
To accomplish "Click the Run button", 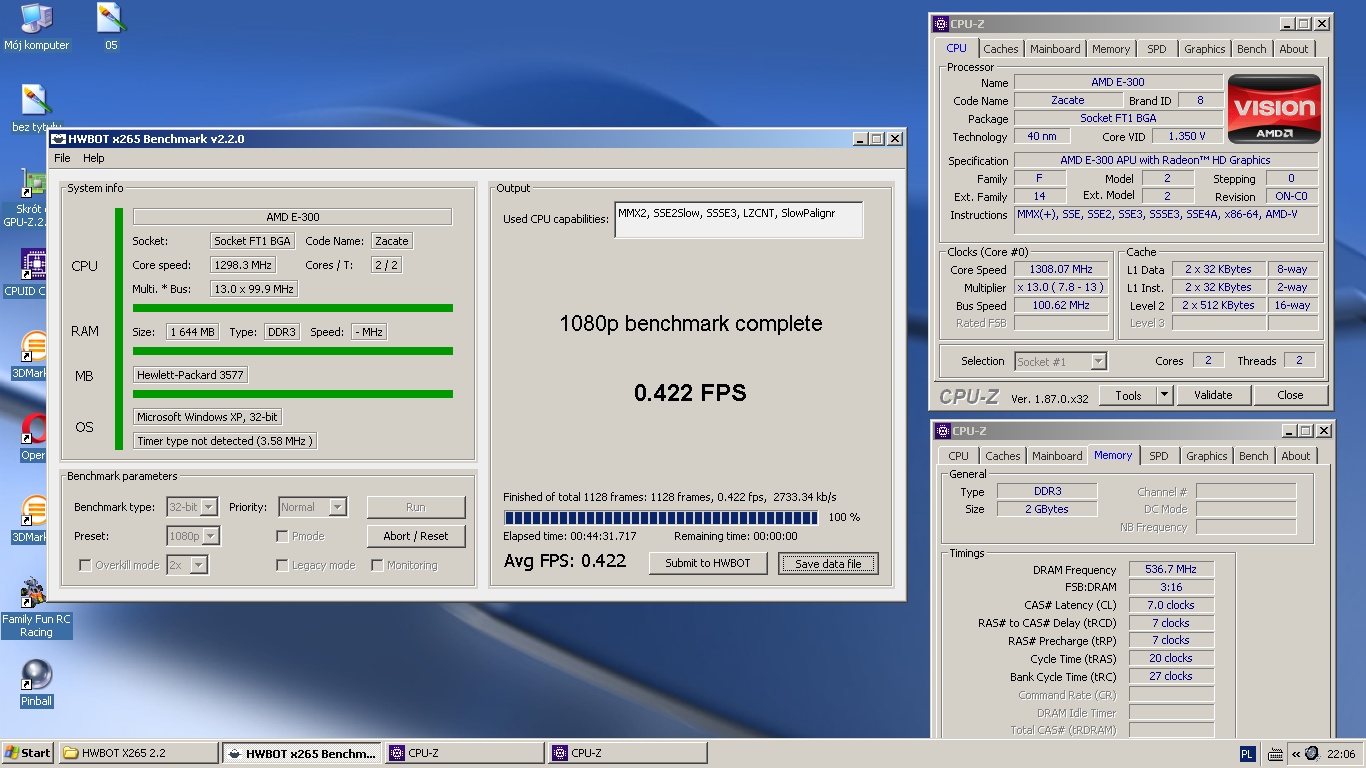I will click(x=416, y=507).
